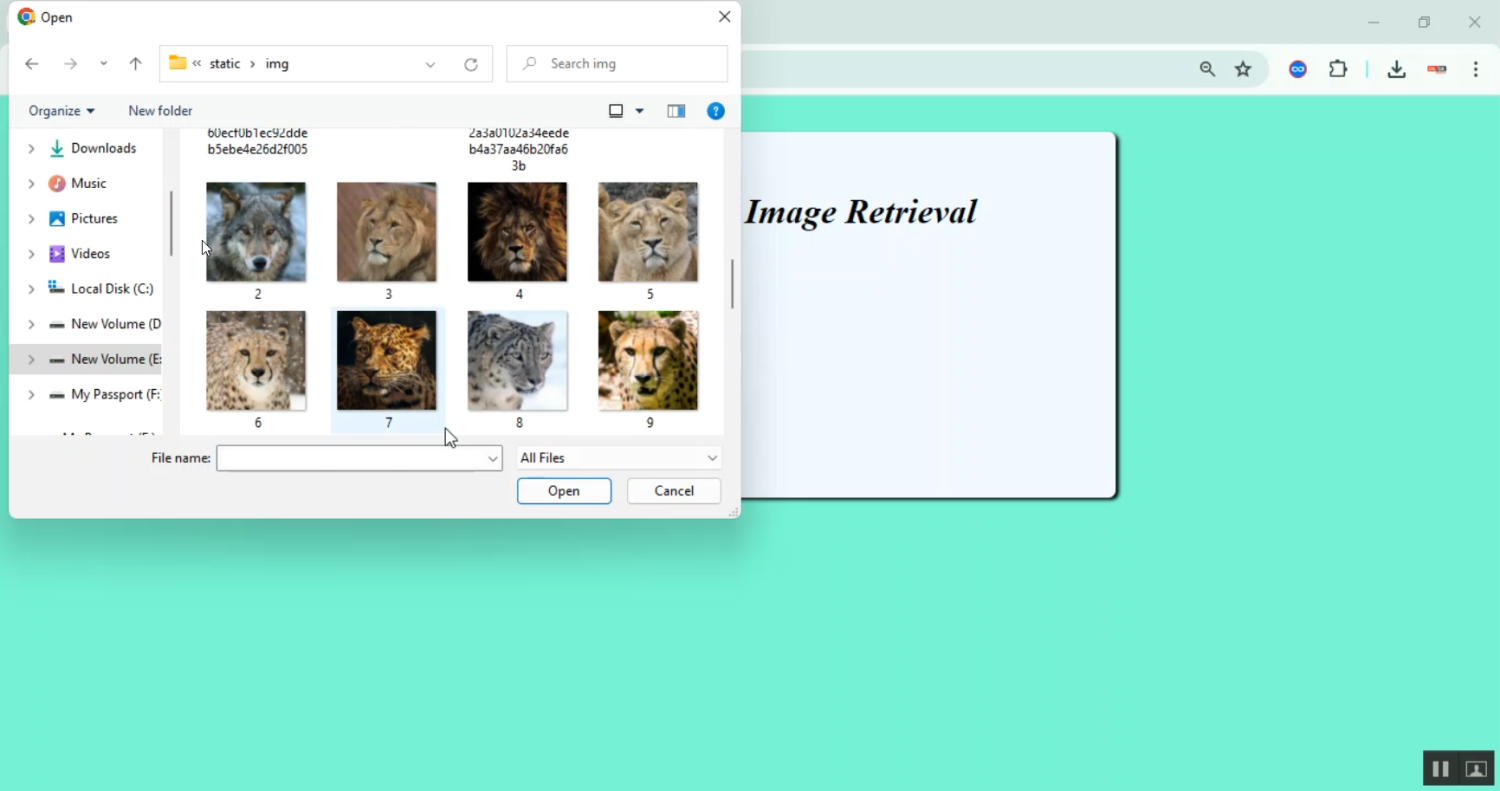Refresh the img folder listing
Viewport: 1500px width, 791px height.
click(x=471, y=64)
